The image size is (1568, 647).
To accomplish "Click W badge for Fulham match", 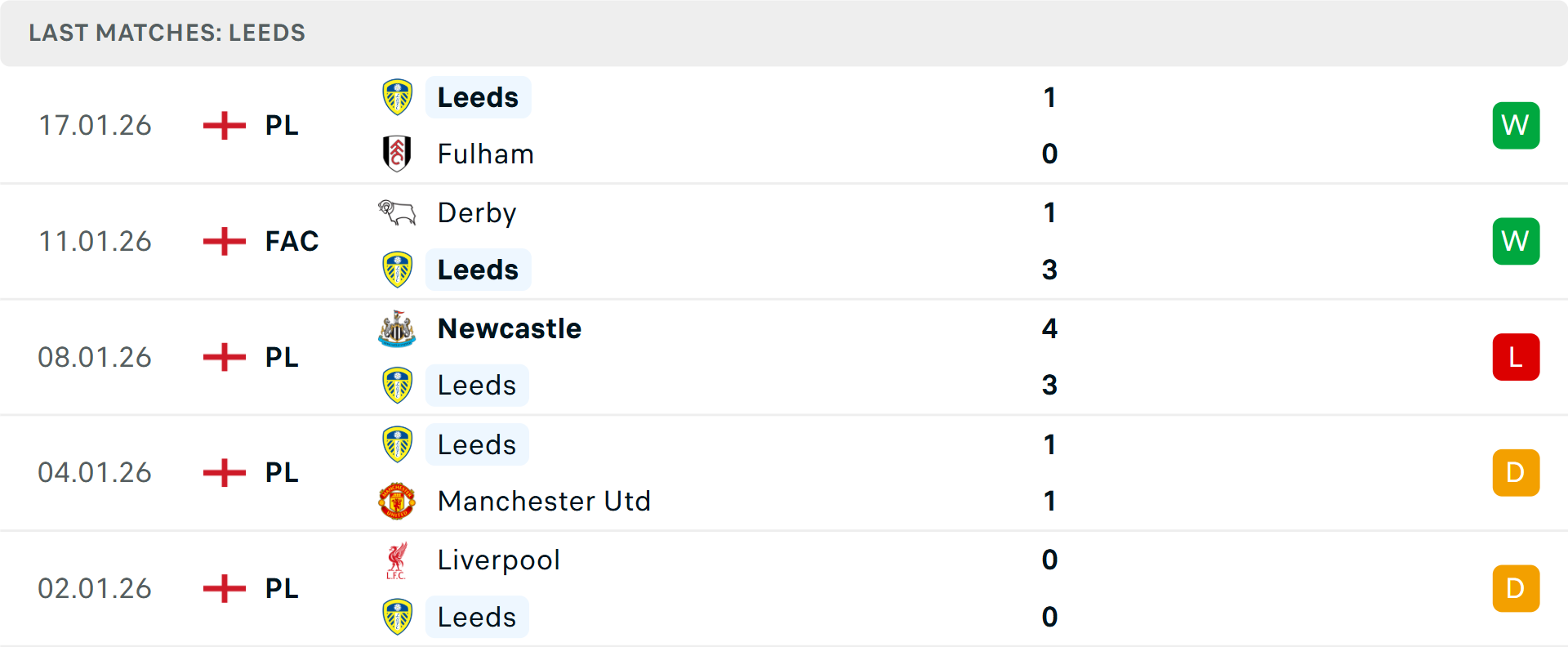I will [x=1516, y=125].
